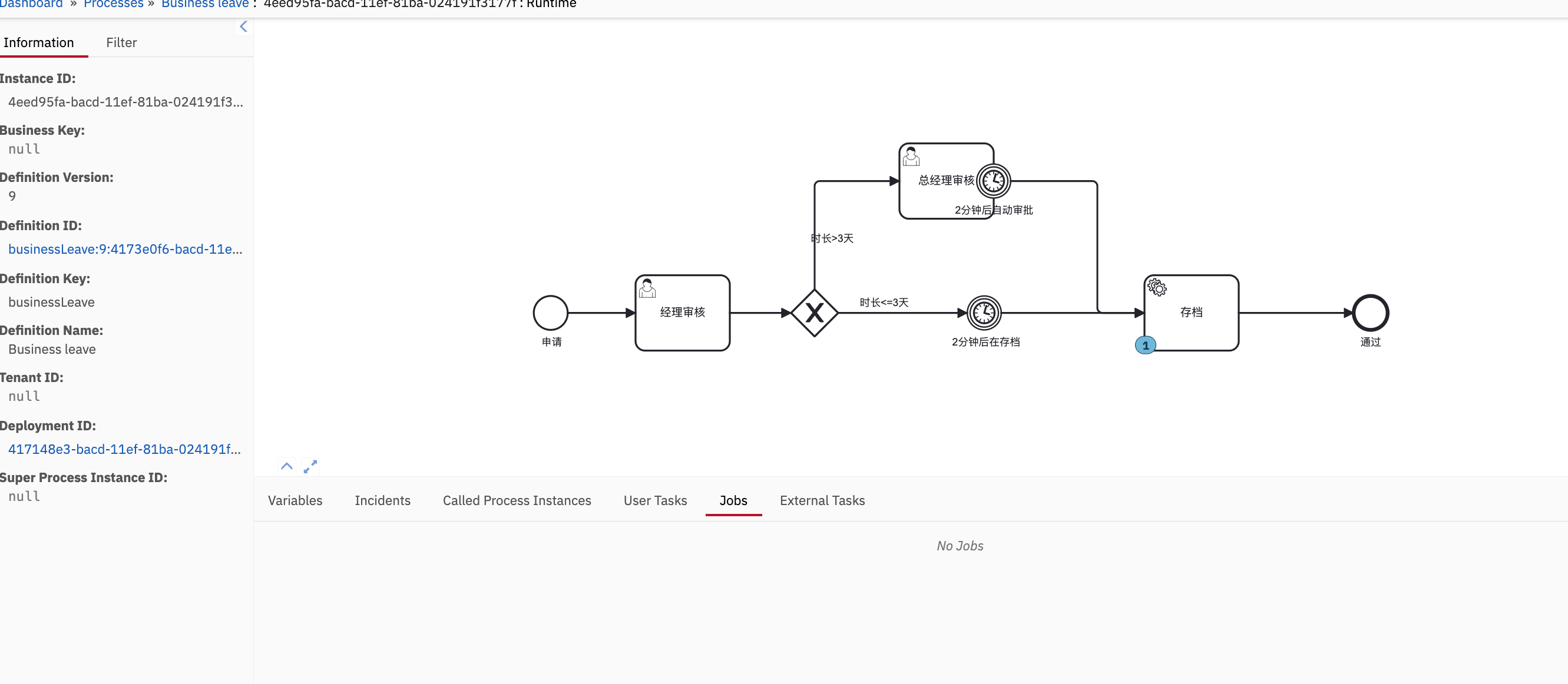The height and width of the screenshot is (684, 1568).
Task: Maximize the diagram view
Action: coord(310,466)
